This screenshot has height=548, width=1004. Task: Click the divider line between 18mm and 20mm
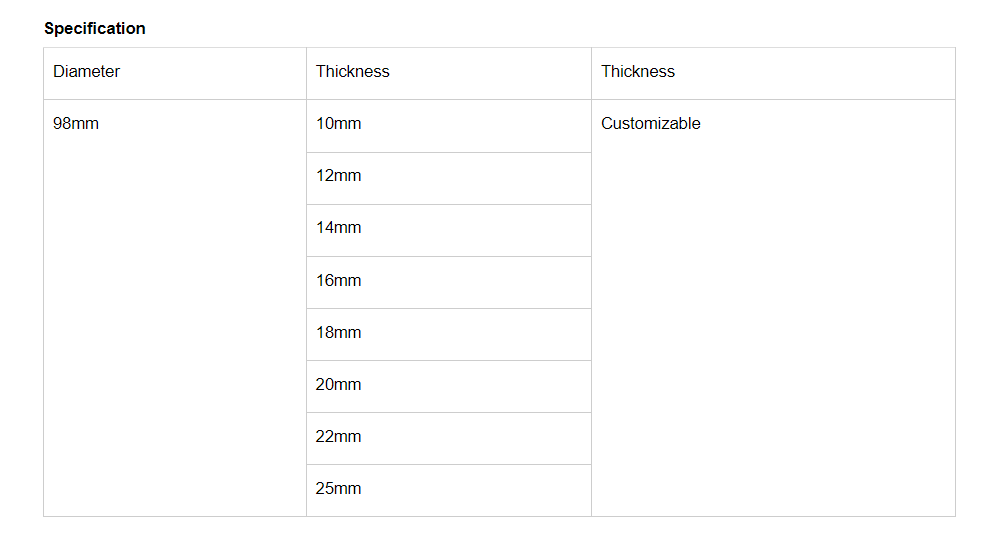click(449, 360)
